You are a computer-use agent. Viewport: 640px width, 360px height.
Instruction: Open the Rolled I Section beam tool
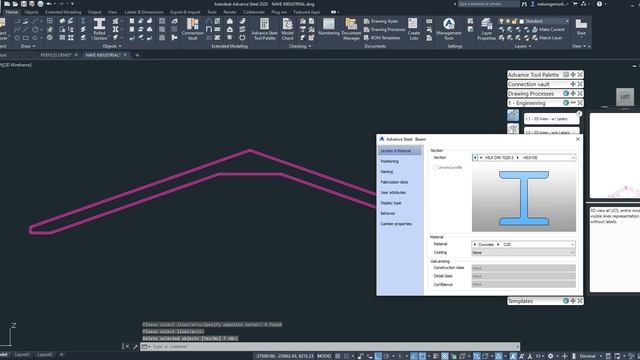click(99, 29)
